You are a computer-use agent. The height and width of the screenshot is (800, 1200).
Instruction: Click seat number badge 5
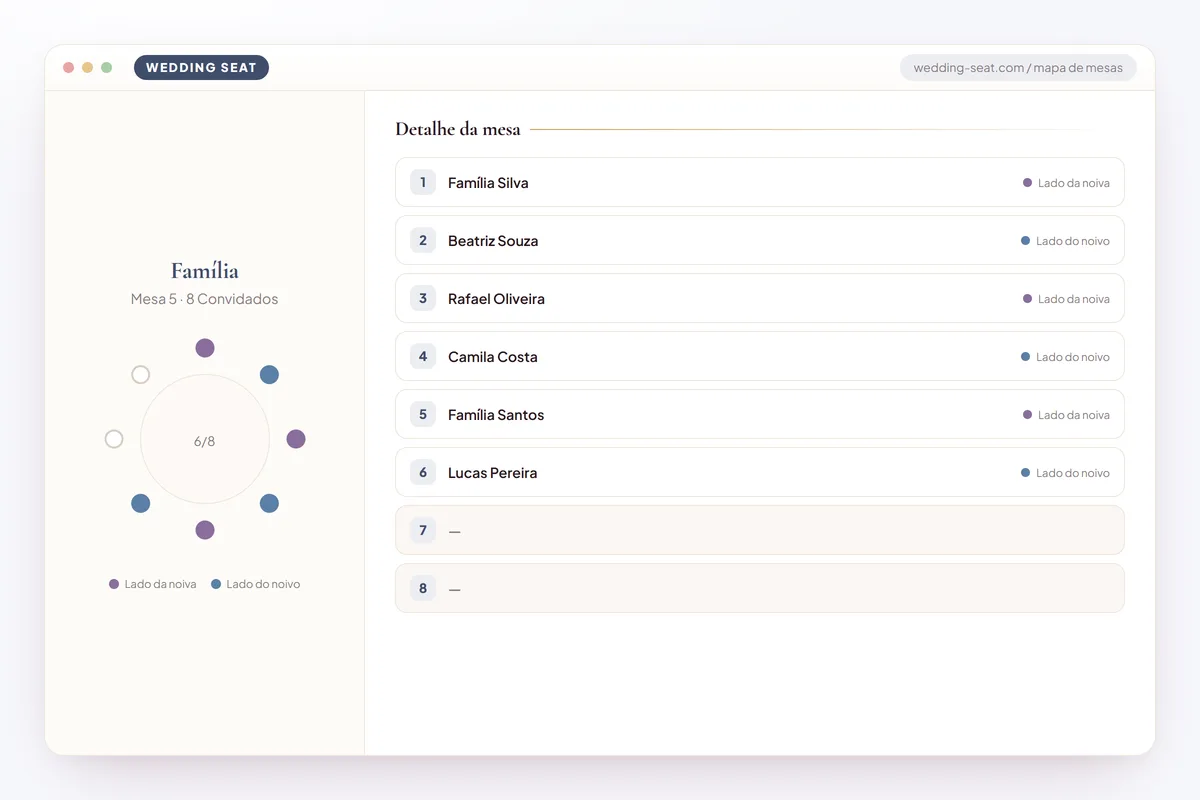[423, 414]
